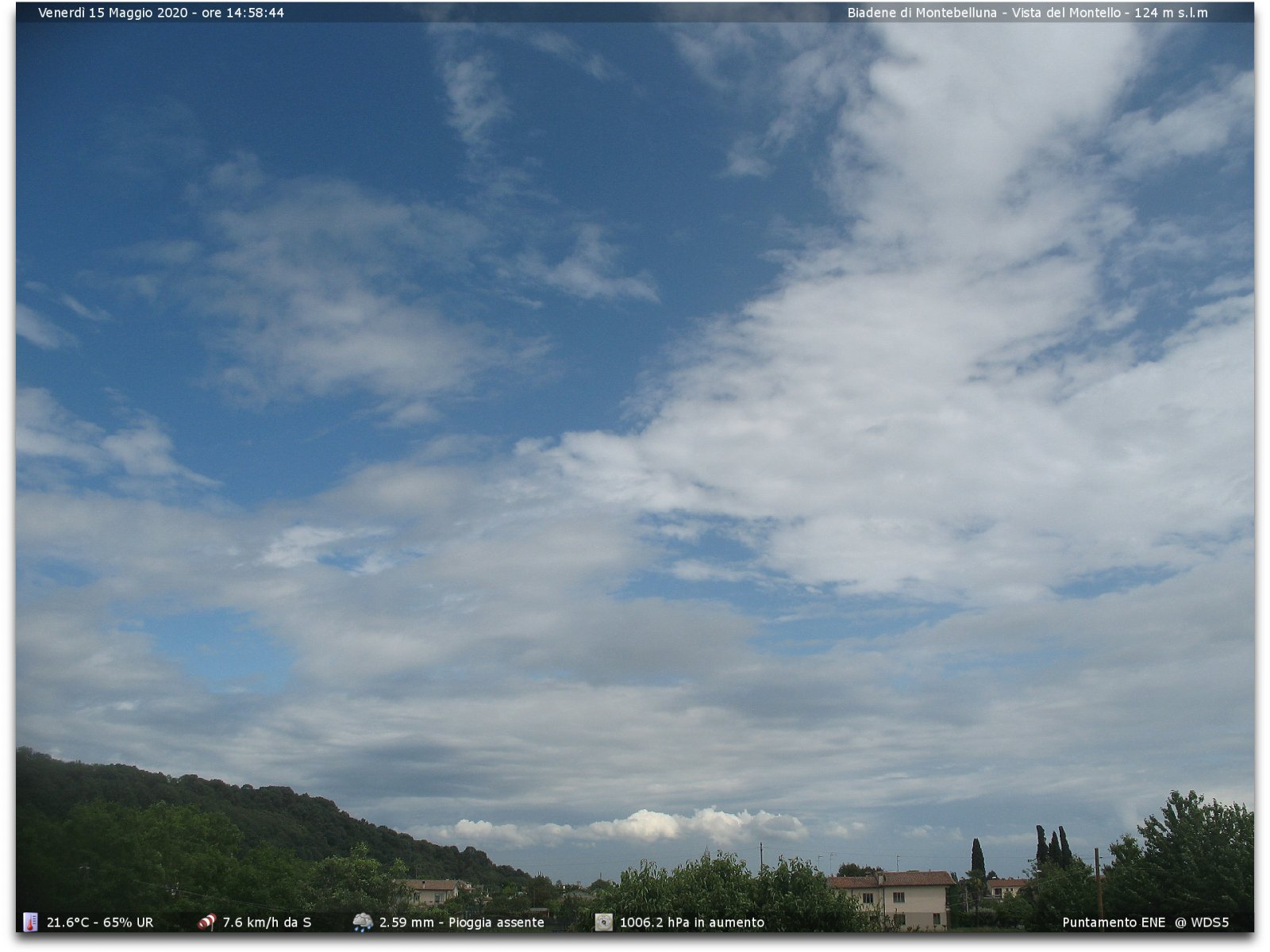Click the altitude text '124 m s.l.m'
Viewport: 1270px width, 952px height.
coord(1172,13)
